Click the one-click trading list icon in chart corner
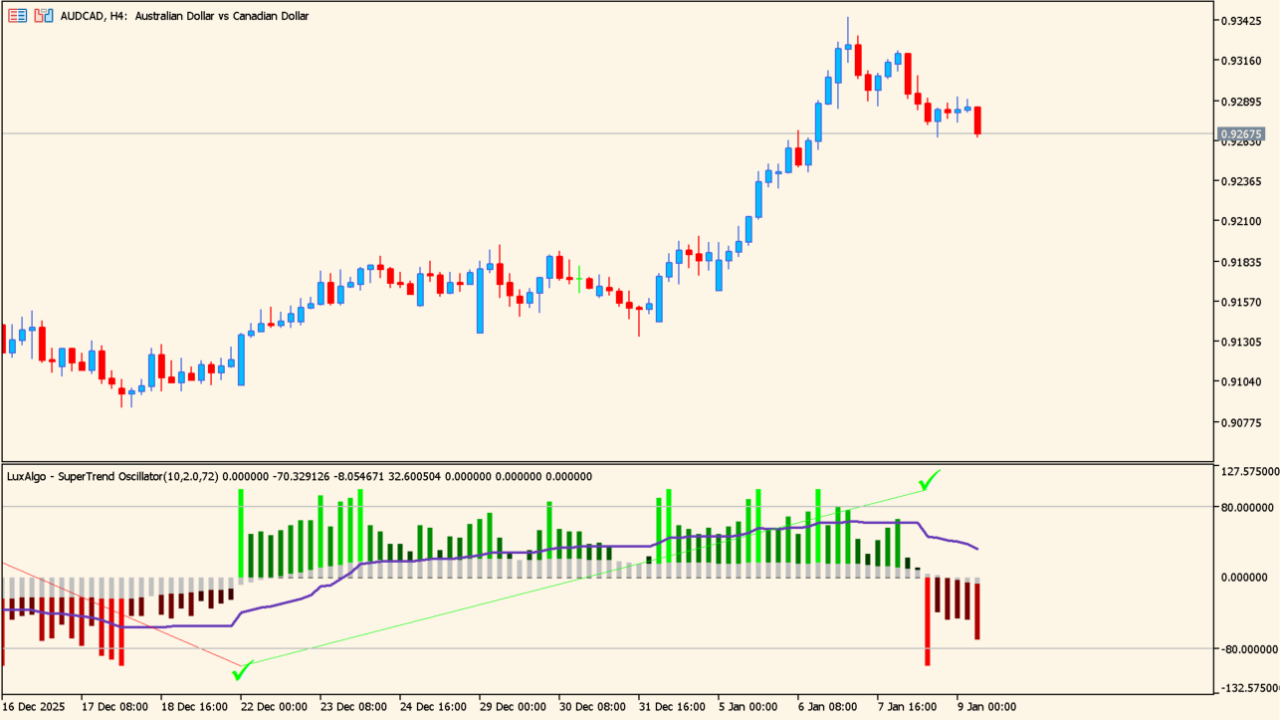1280x720 pixels. click(17, 15)
